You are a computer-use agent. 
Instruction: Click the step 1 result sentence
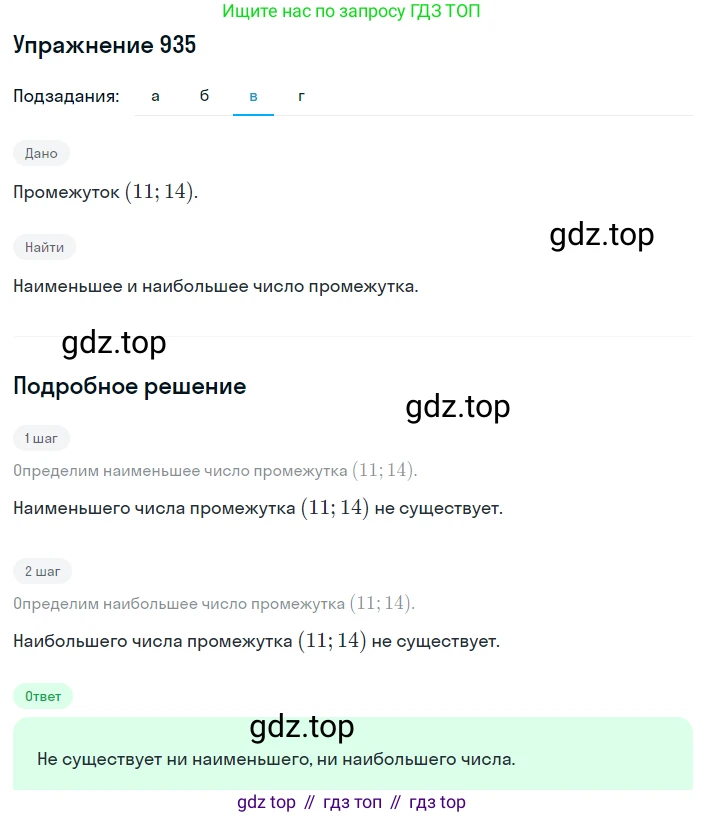[258, 508]
